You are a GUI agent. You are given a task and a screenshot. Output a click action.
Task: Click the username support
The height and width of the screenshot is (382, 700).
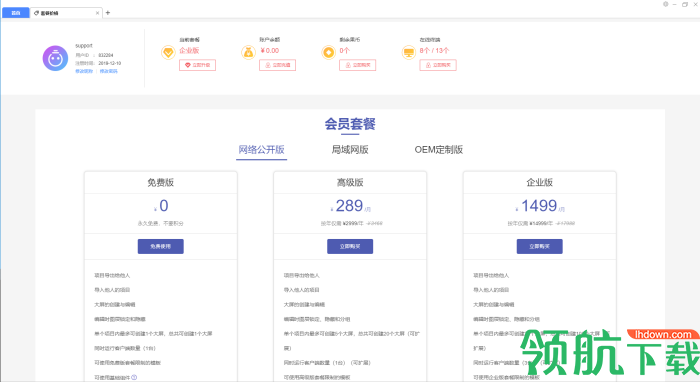click(84, 46)
